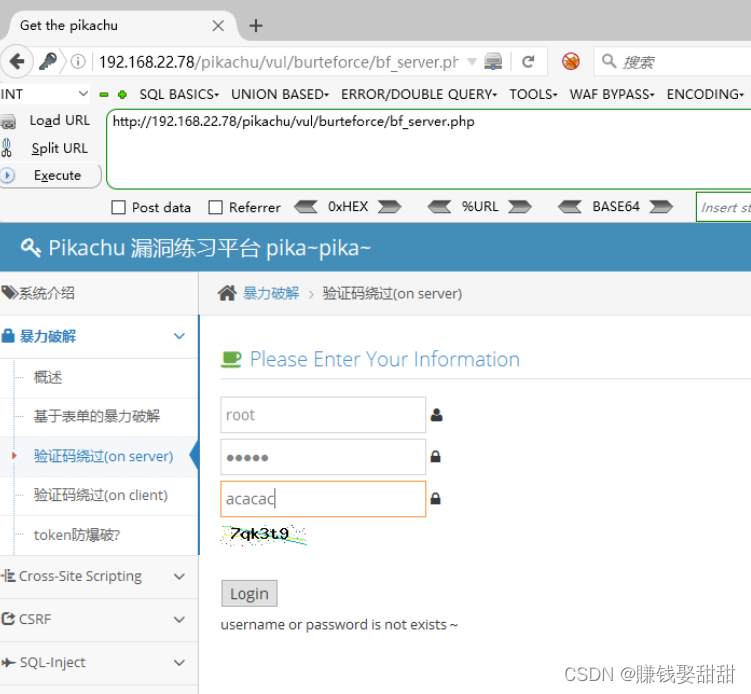The image size is (751, 694).
Task: Click the captcha field containing acacac
Action: [323, 499]
